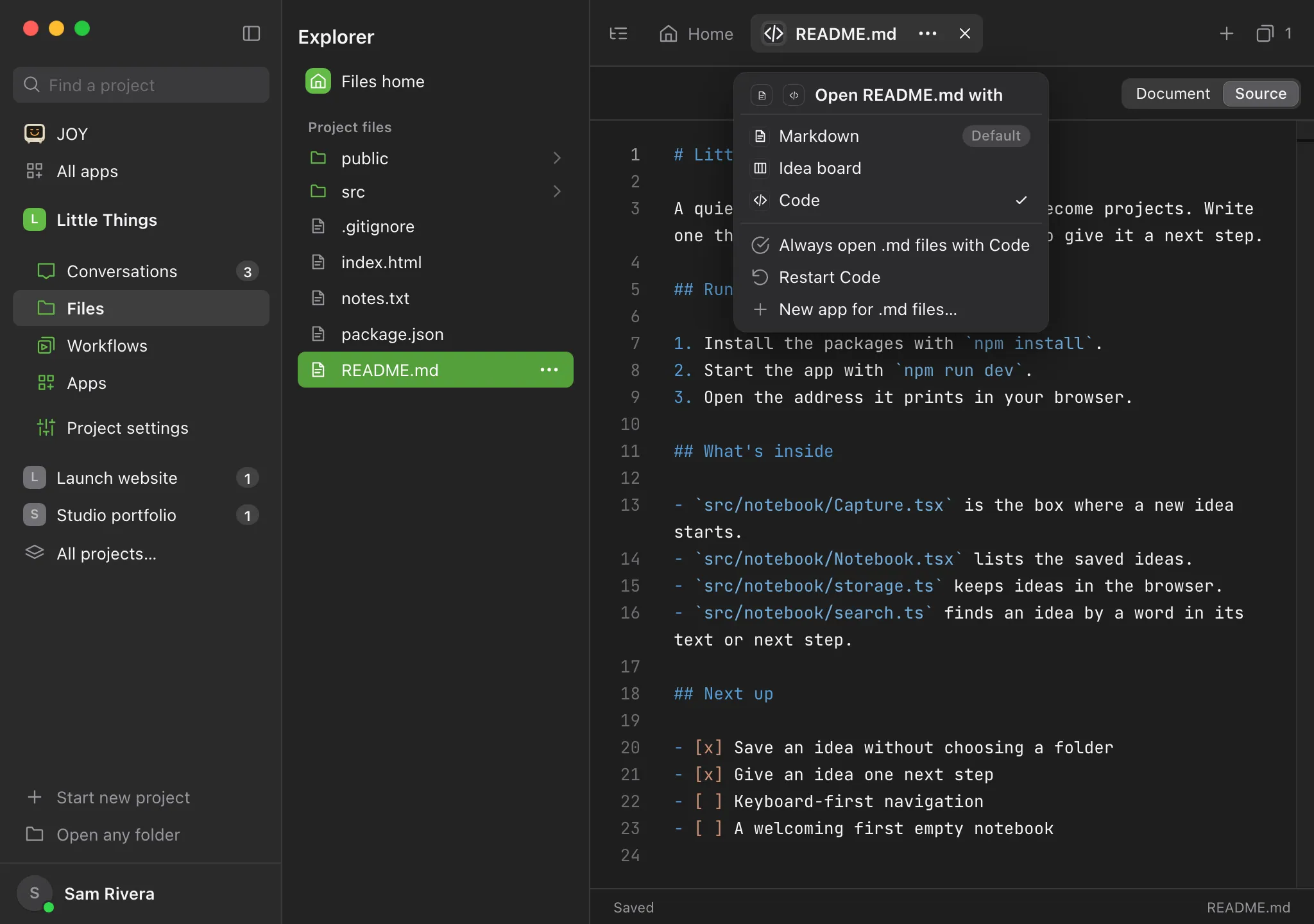Image resolution: width=1314 pixels, height=924 pixels.
Task: Open the windows count icon
Action: (x=1265, y=33)
